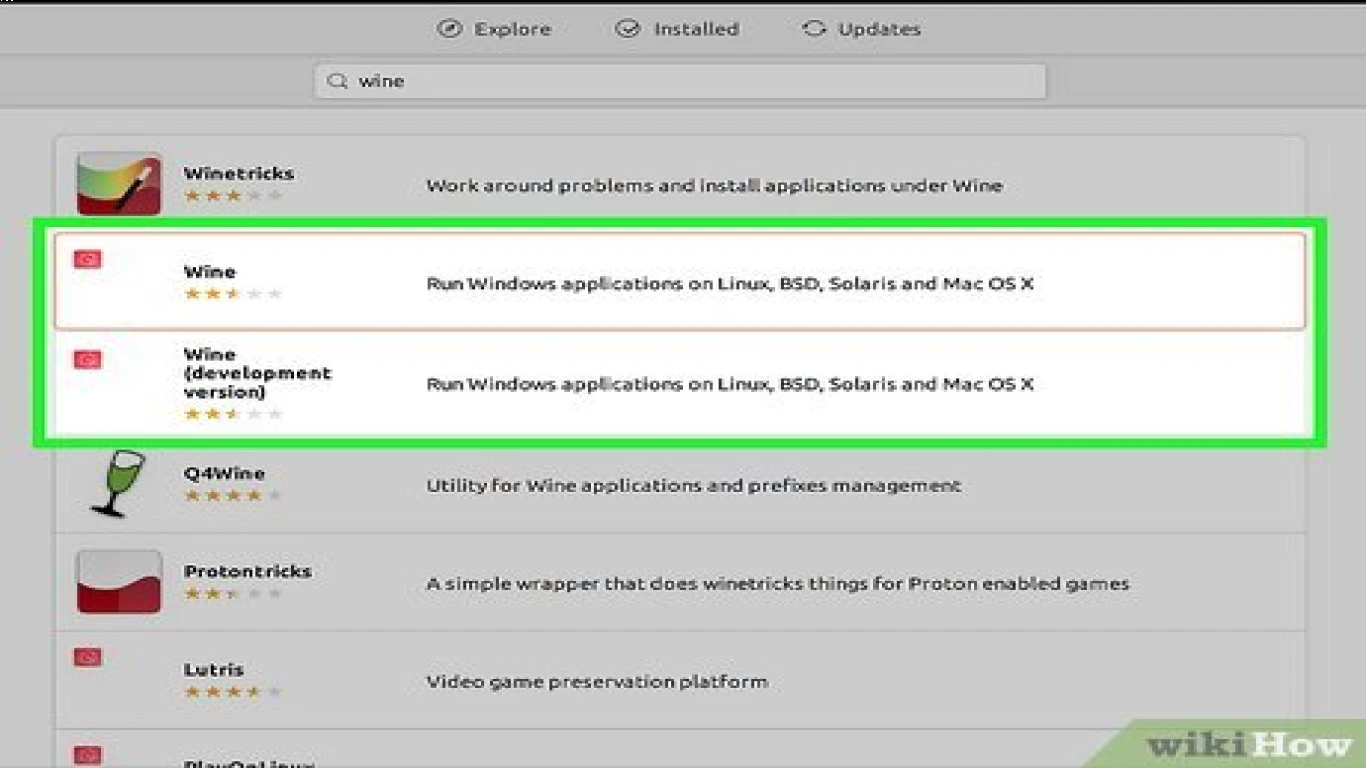1366x768 pixels.
Task: Open the Protontricks app icon
Action: [x=119, y=581]
